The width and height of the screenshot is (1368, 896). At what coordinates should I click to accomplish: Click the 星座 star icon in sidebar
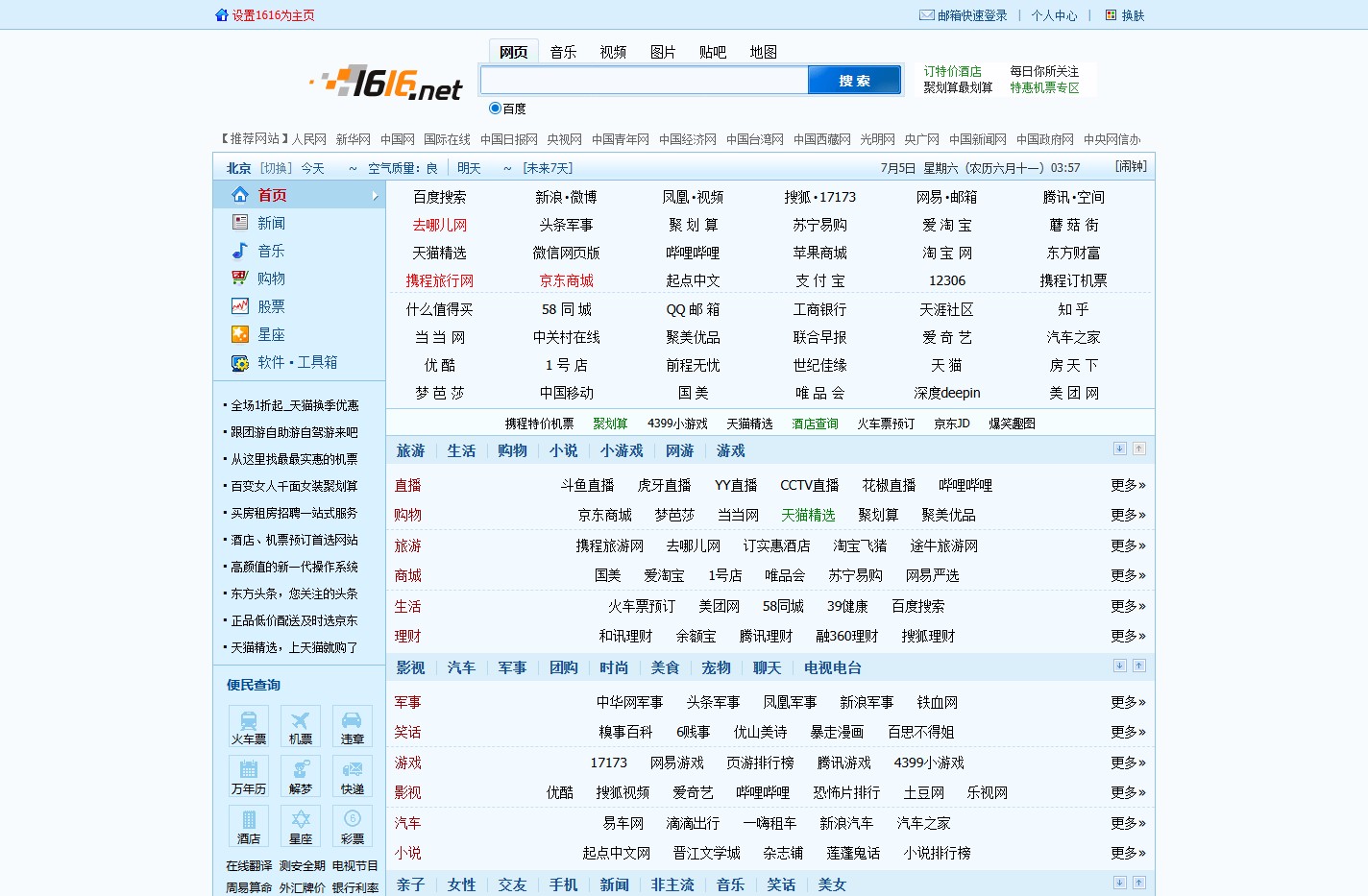[x=240, y=334]
